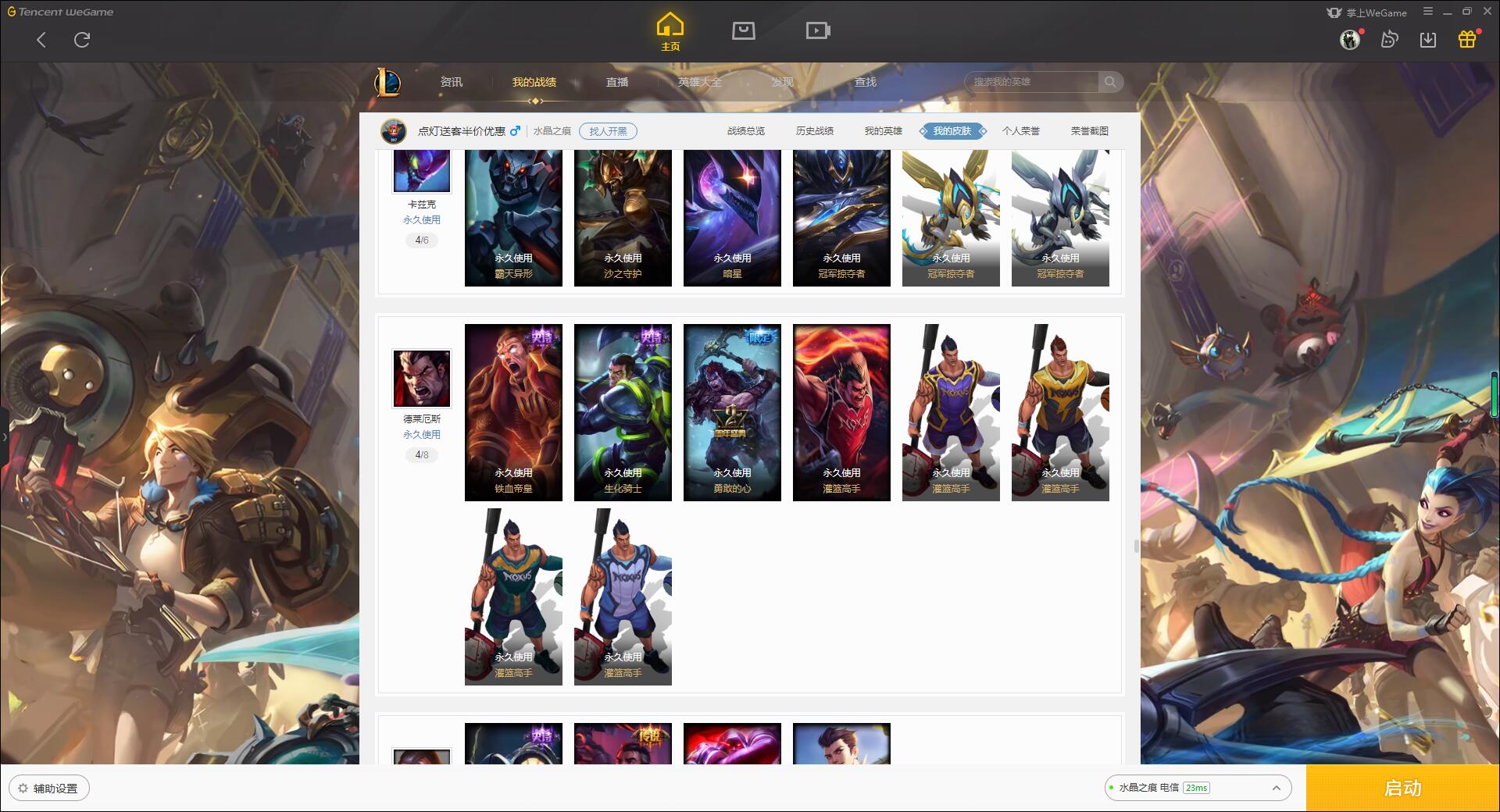The image size is (1500, 812).
Task: Open the red-jersey 灌篮高手 splash card
Action: pos(841,412)
